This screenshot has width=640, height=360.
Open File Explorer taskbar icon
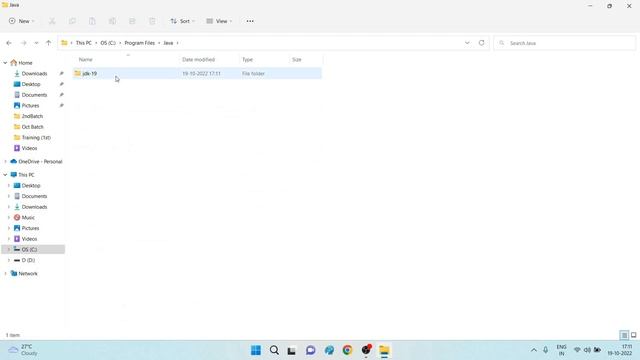pos(384,350)
